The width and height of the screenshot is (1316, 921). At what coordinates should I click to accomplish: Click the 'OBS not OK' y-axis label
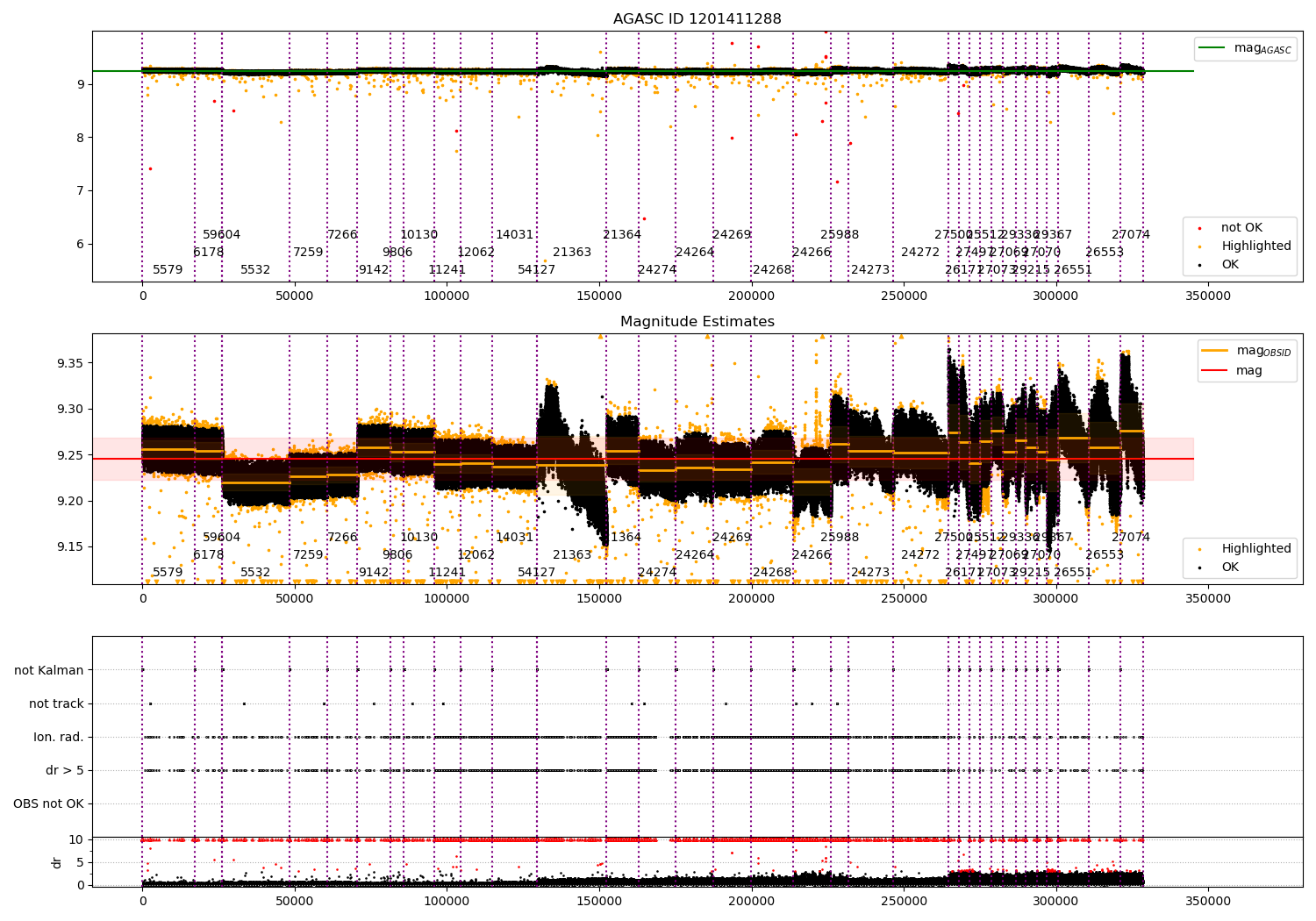click(x=48, y=804)
